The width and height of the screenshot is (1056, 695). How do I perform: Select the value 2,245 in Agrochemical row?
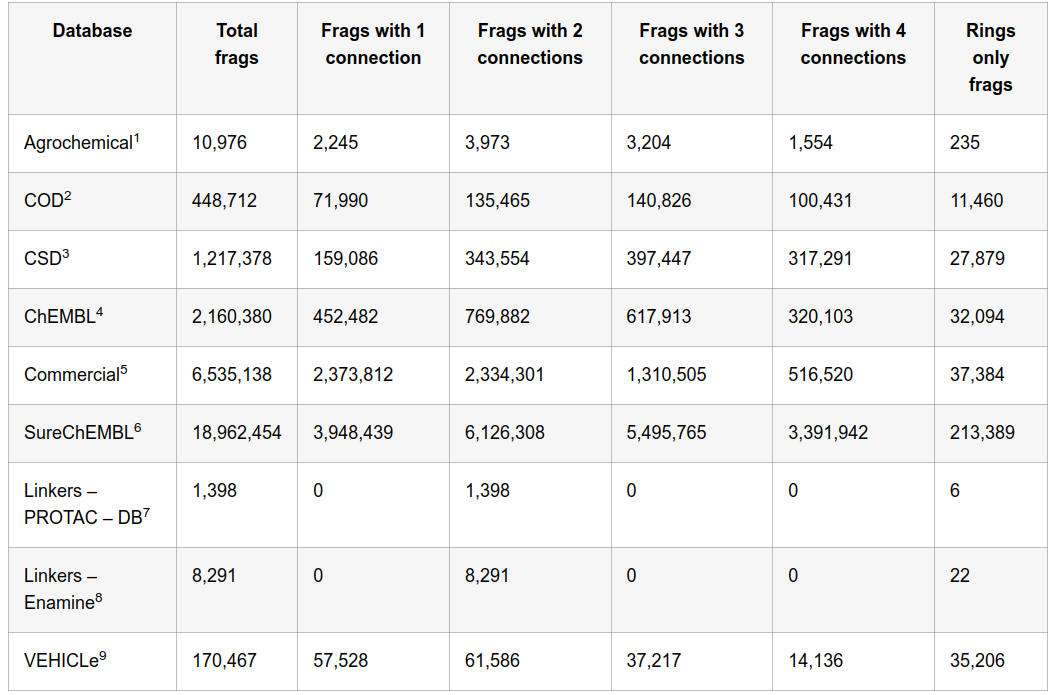[x=335, y=143]
